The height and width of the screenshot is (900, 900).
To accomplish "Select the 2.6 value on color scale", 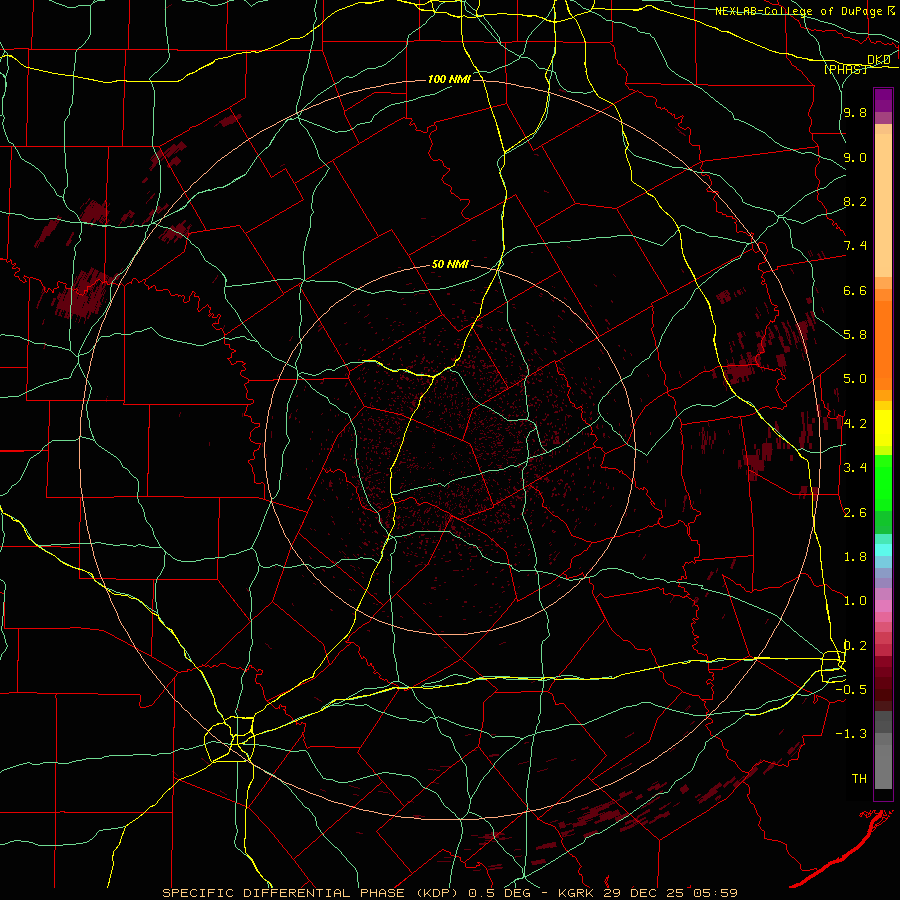I will [x=855, y=513].
